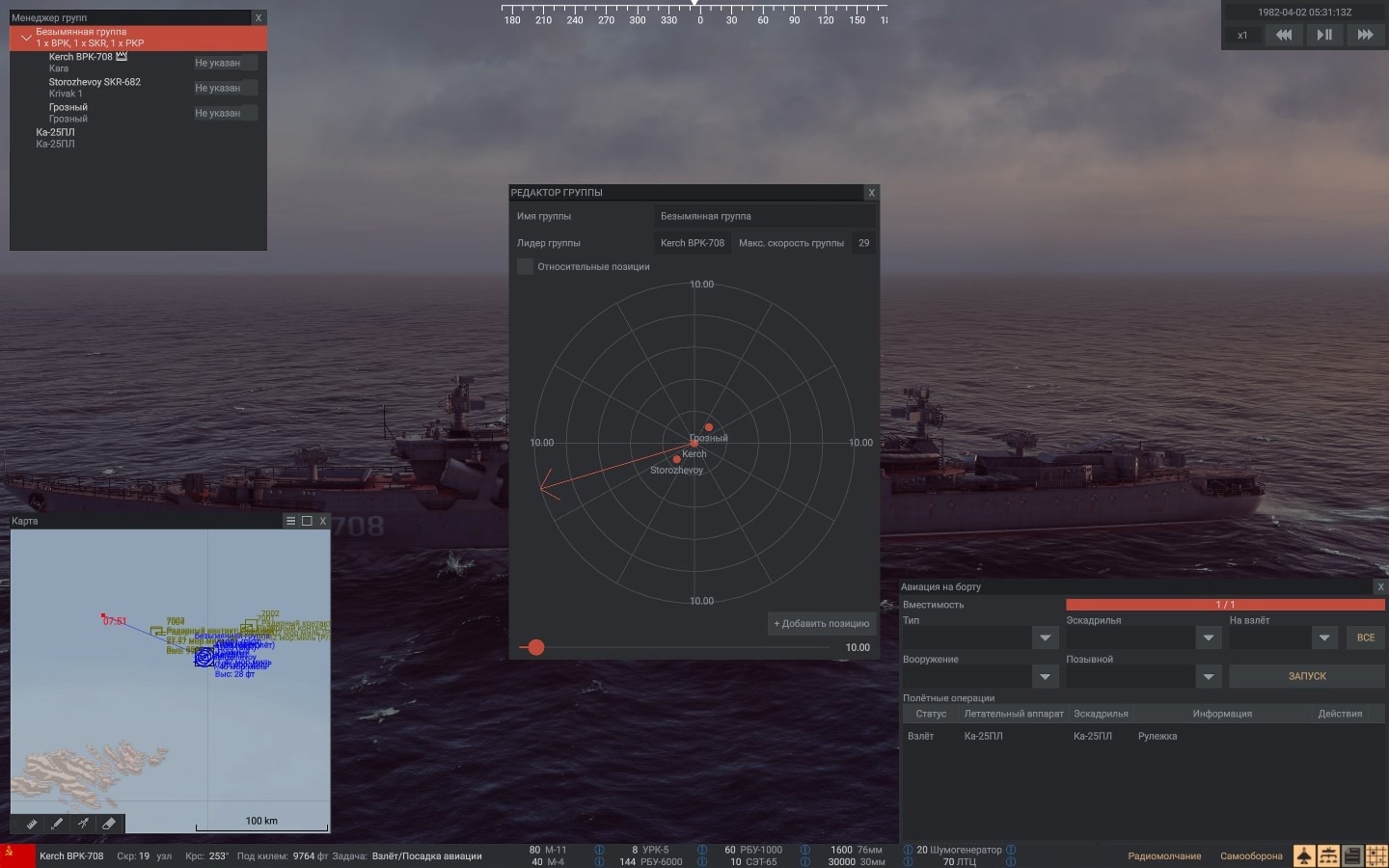
Task: Open the Тип aircraft type dropdown
Action: (1045, 637)
